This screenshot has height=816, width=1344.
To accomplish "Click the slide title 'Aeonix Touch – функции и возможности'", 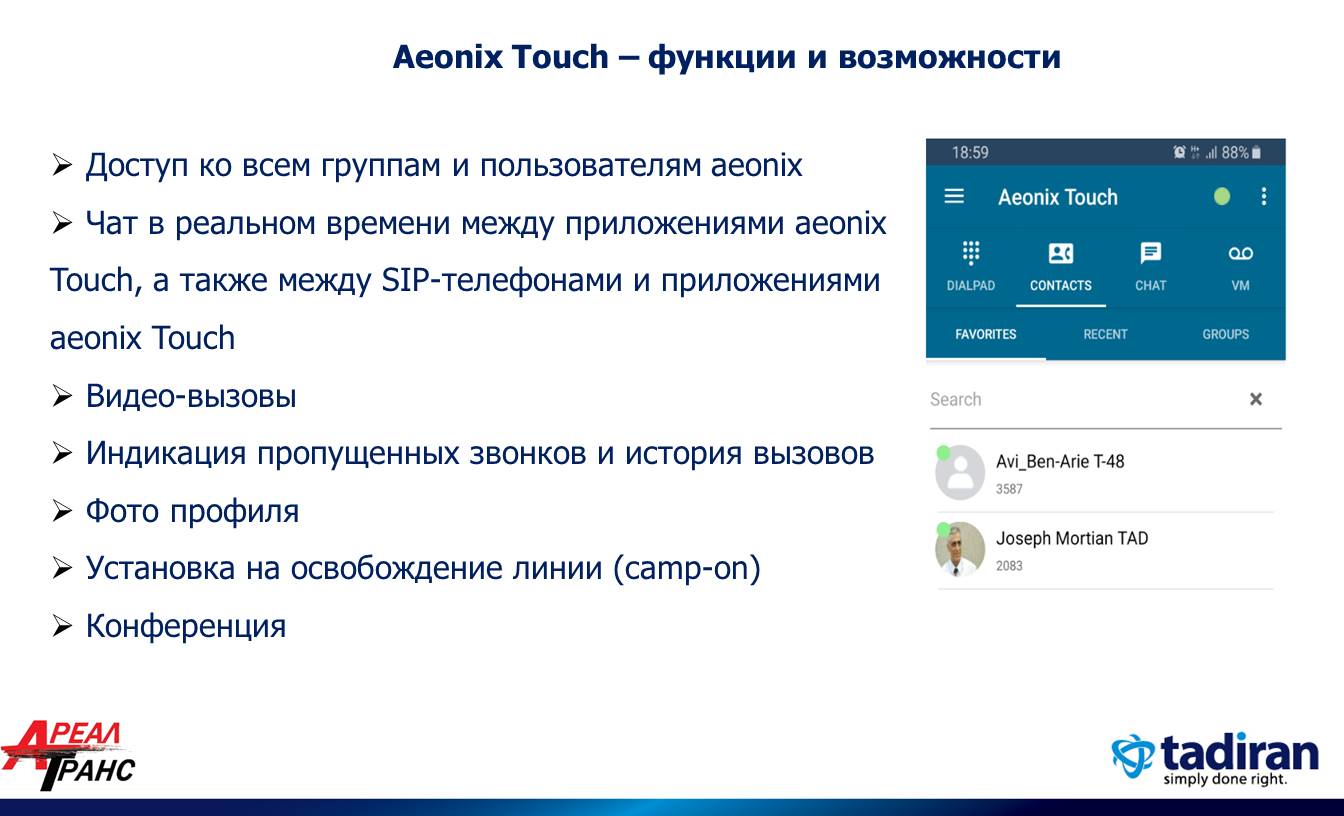I will click(727, 57).
